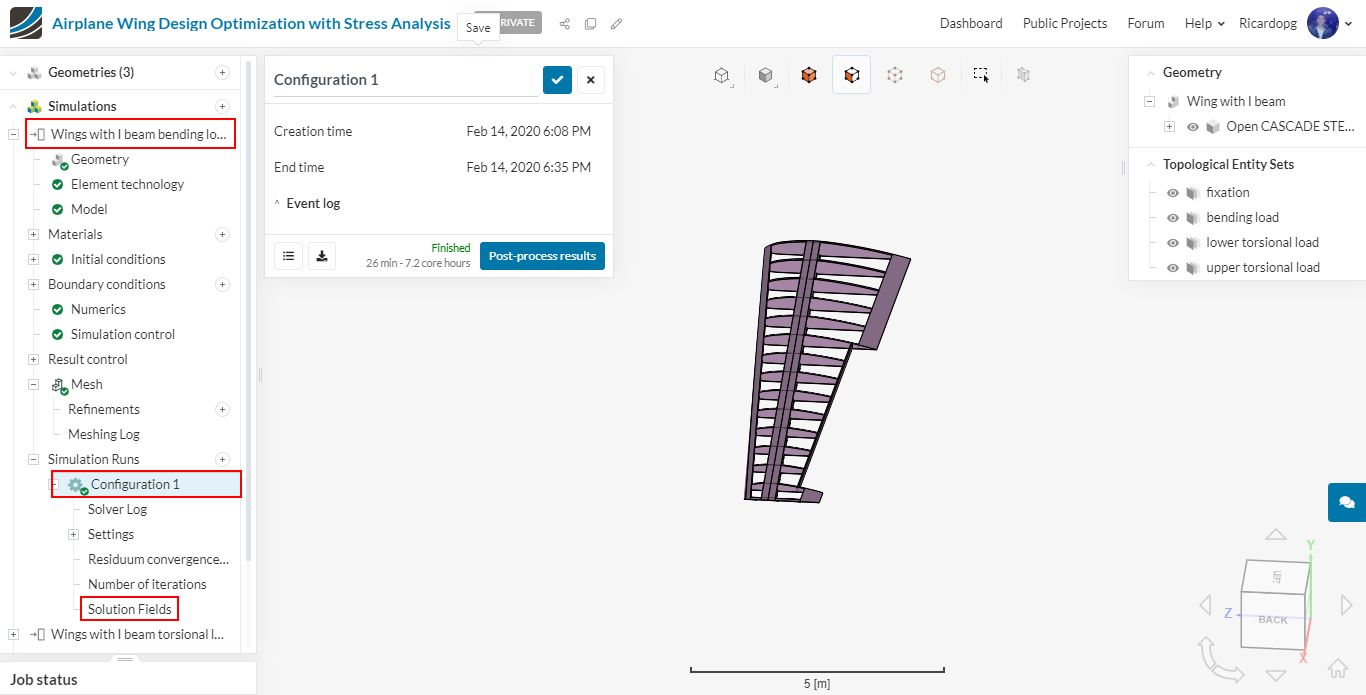1366x695 pixels.
Task: Collapse the Event log section
Action: click(278, 204)
